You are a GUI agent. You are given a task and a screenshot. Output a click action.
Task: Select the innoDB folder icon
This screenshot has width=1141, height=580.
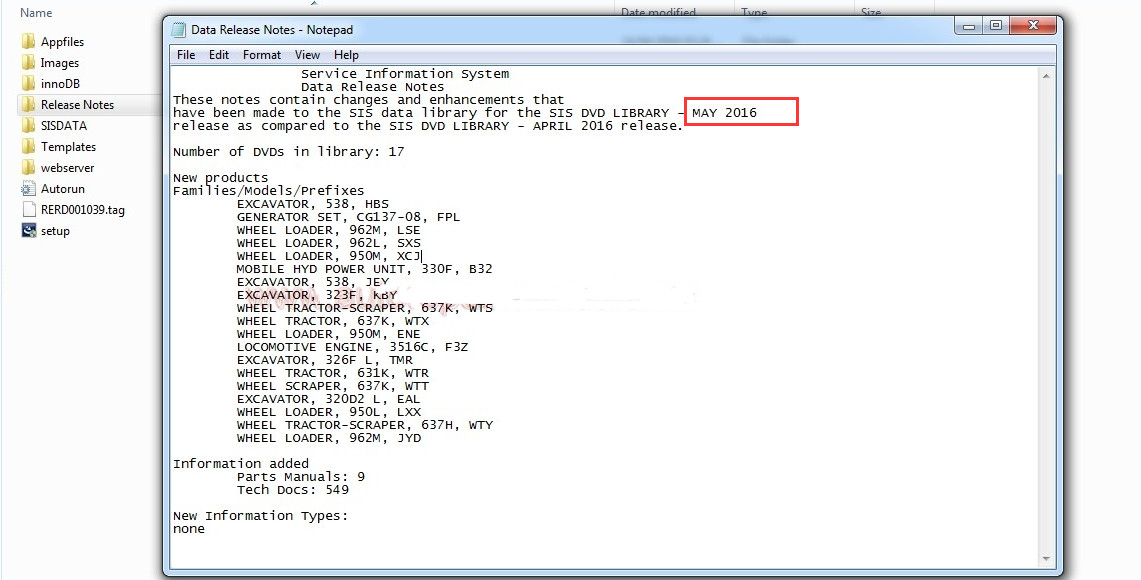coord(28,84)
